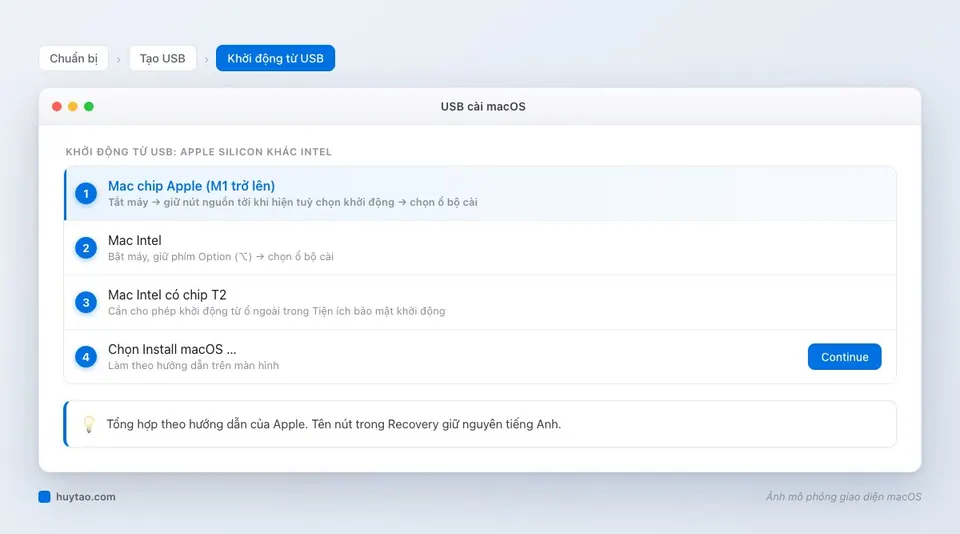Select the Khởi động từ USB tab

[276, 58]
